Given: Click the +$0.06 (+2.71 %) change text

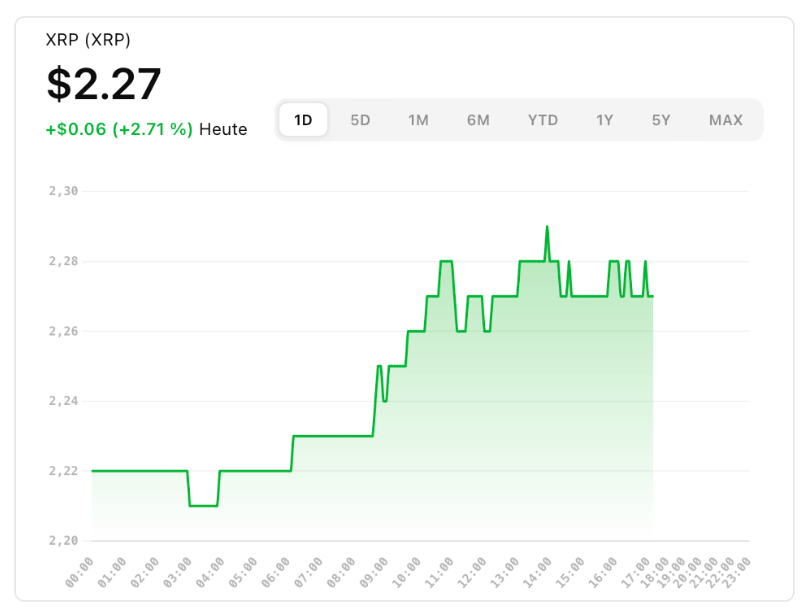Looking at the screenshot, I should (x=119, y=129).
